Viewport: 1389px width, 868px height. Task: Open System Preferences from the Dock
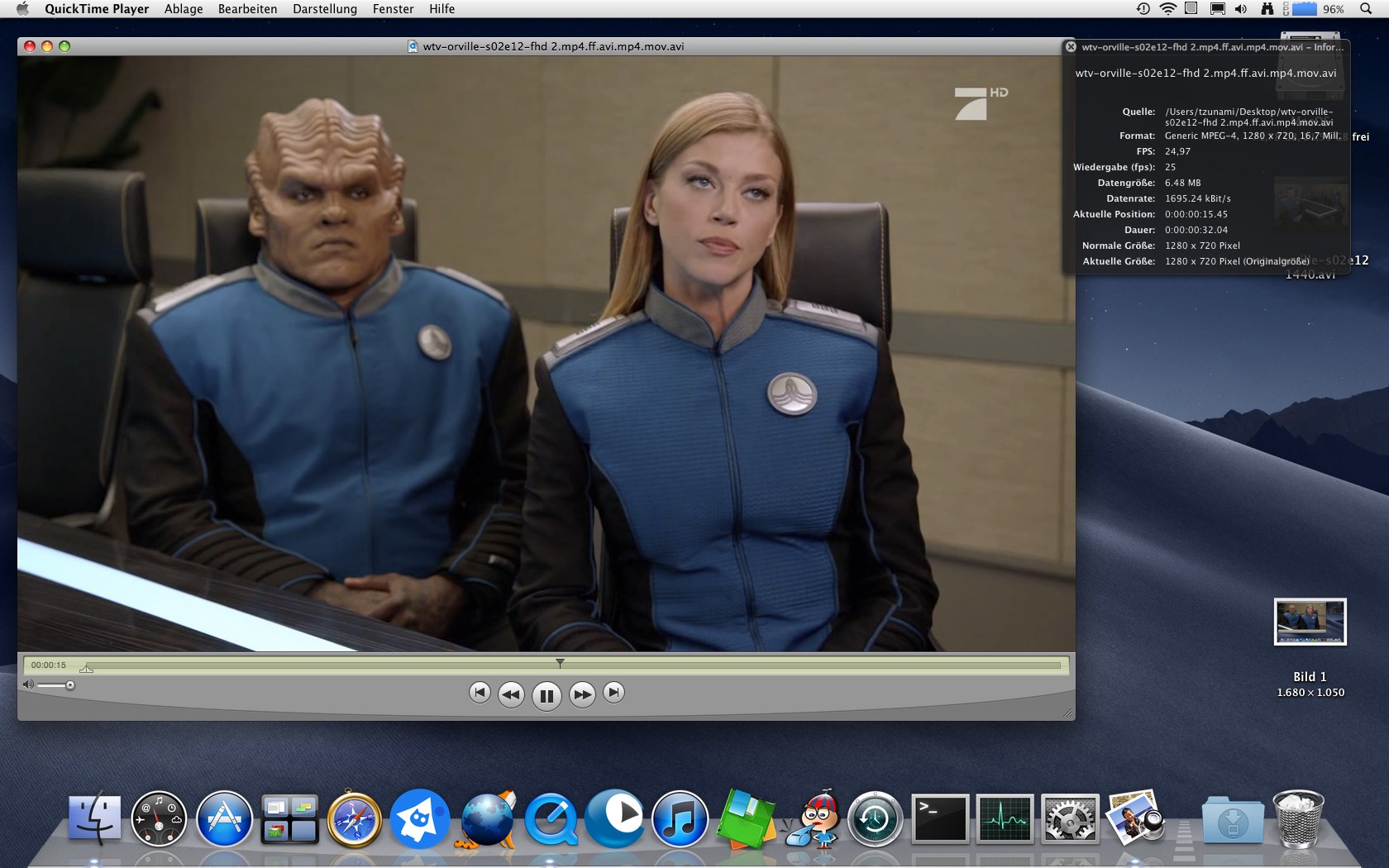tap(1070, 818)
